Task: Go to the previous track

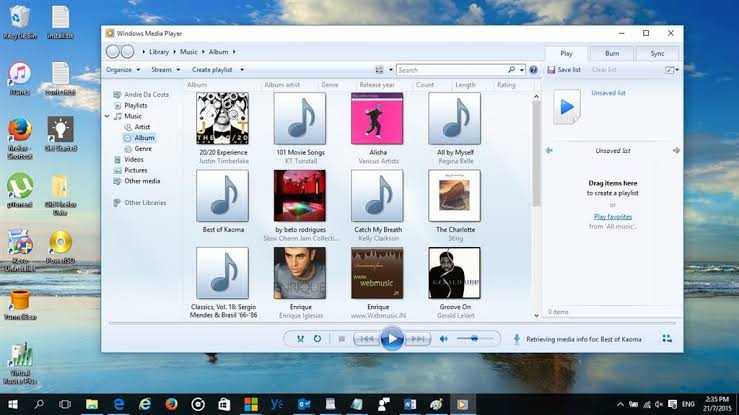Action: (x=367, y=339)
